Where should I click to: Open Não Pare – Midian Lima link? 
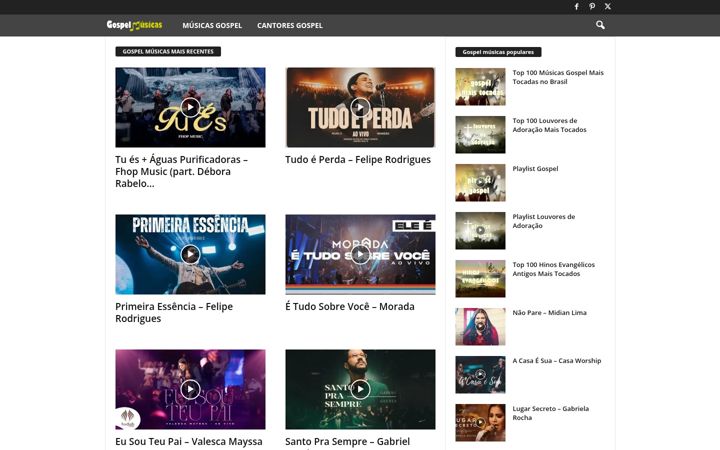point(549,313)
